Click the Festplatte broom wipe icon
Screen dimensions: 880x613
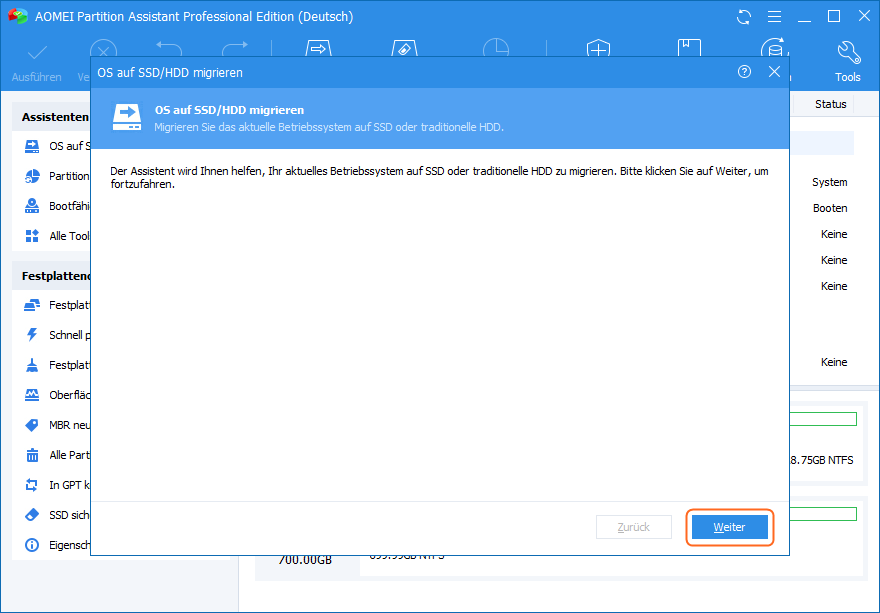coord(32,365)
